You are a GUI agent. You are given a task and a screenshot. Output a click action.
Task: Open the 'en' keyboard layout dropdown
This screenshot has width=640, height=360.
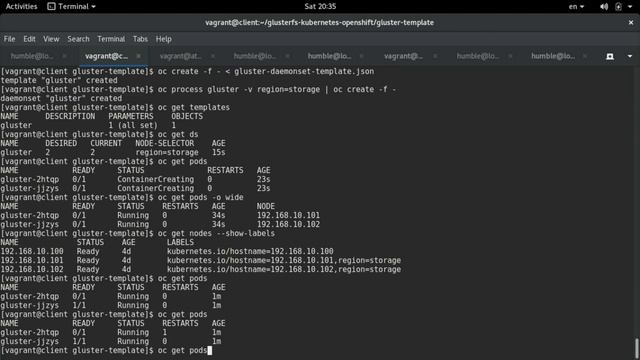point(576,6)
